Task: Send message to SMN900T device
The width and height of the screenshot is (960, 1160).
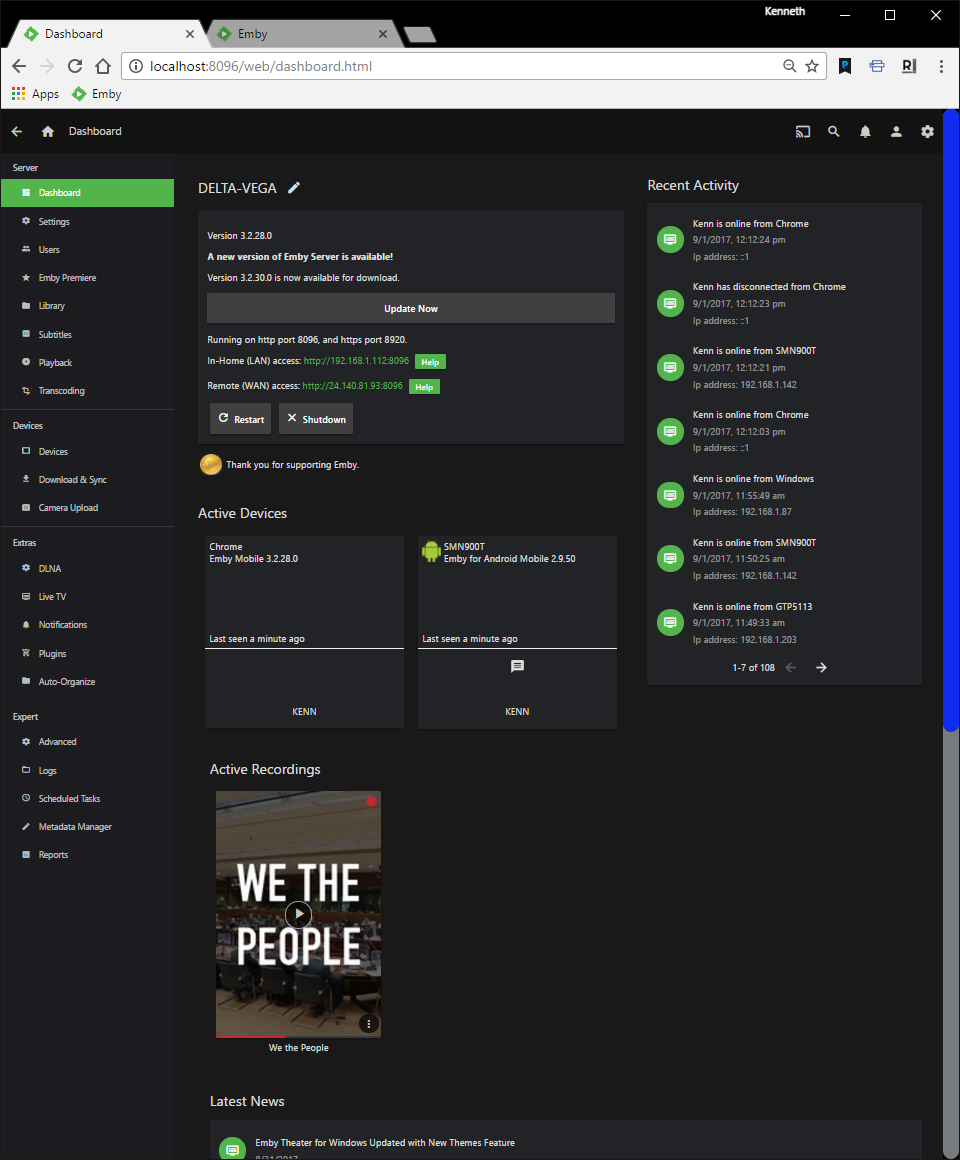Action: 517,667
